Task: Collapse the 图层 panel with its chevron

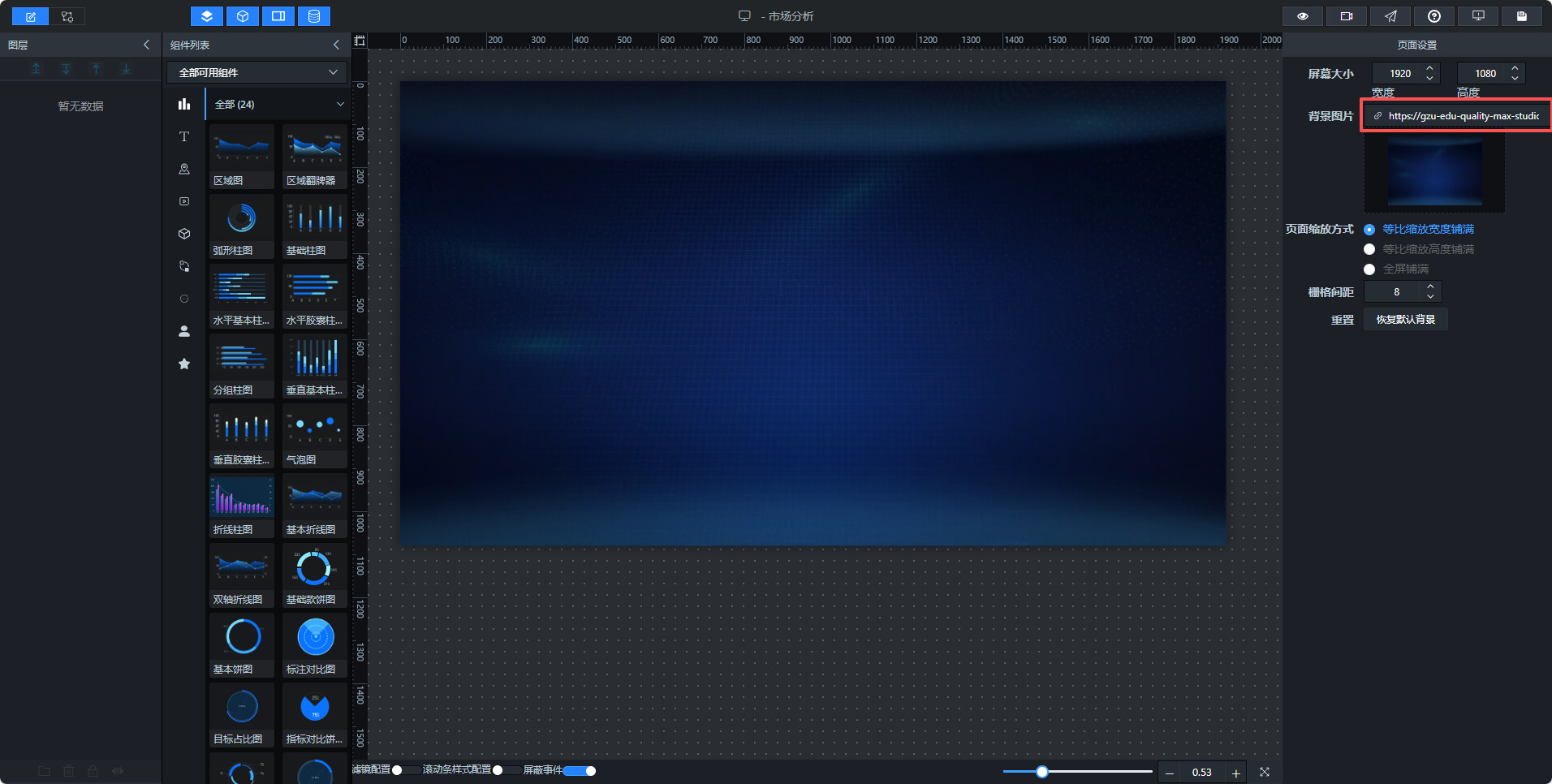Action: click(x=146, y=45)
